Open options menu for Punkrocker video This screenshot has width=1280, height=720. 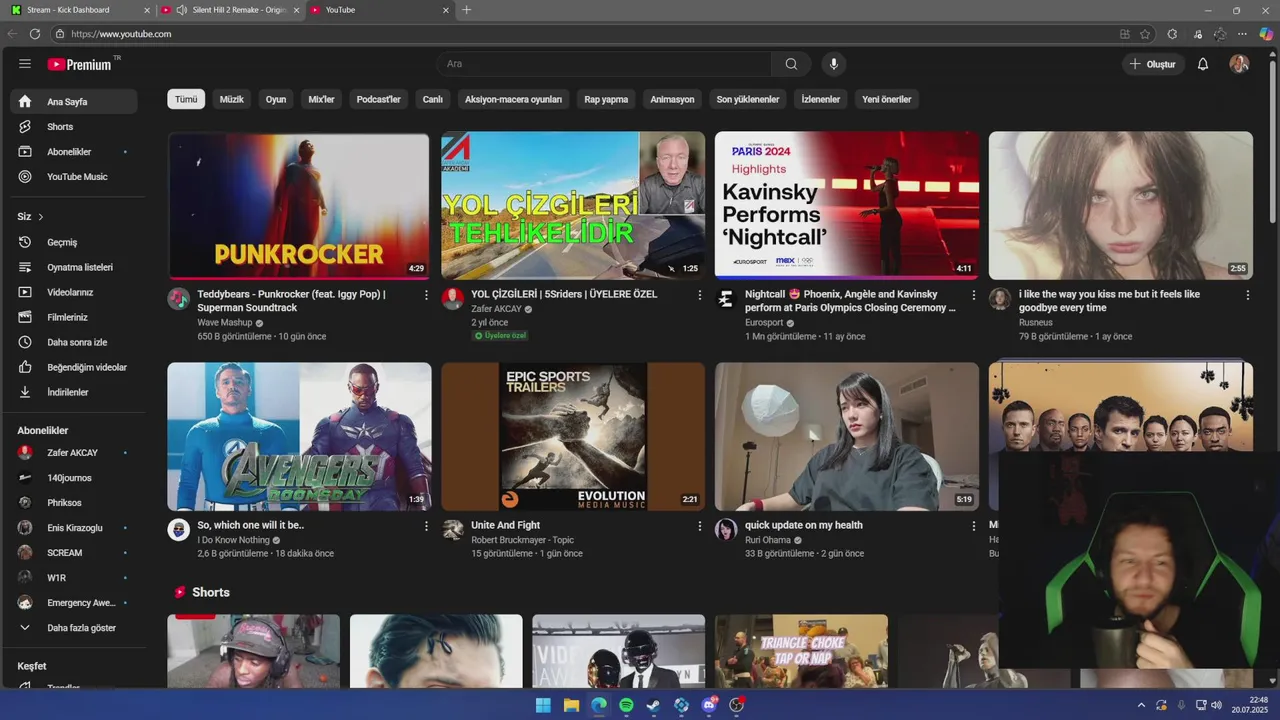[x=426, y=295]
